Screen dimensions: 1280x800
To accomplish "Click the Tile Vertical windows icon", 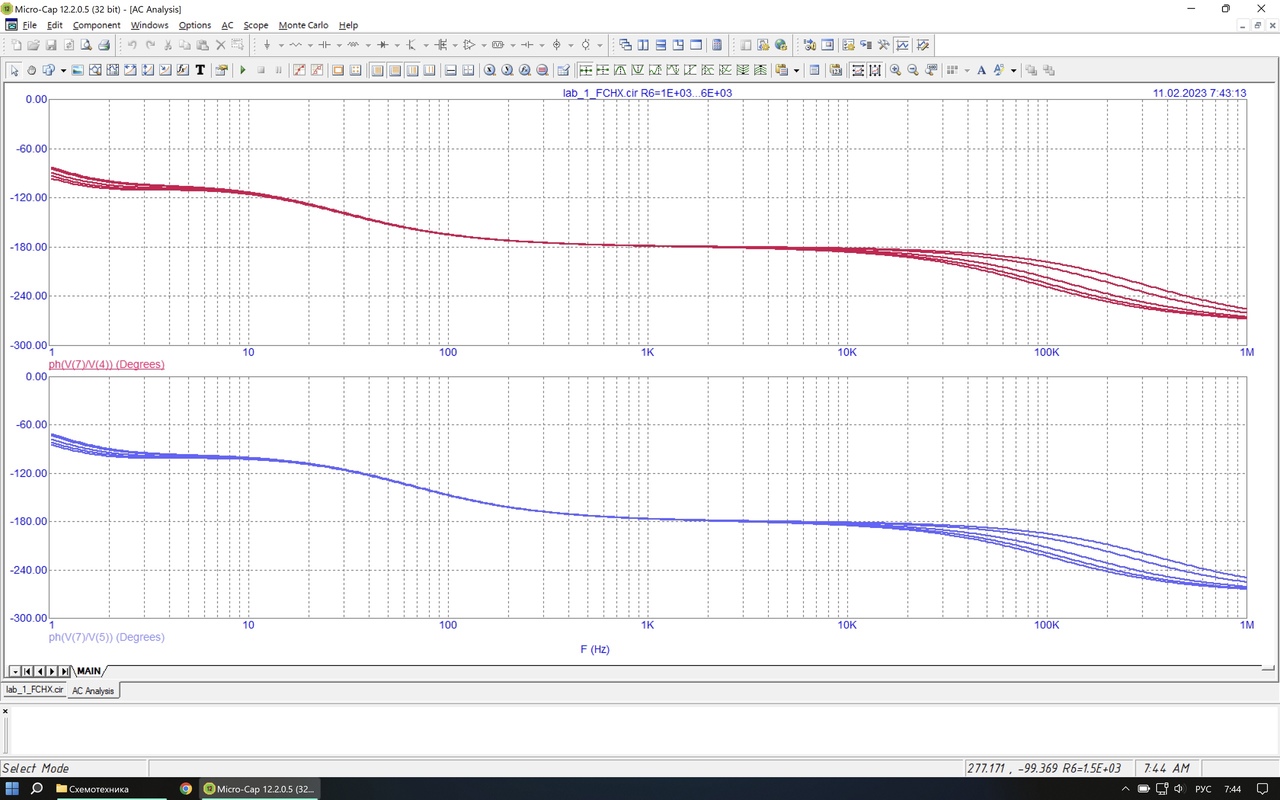I will (643, 45).
